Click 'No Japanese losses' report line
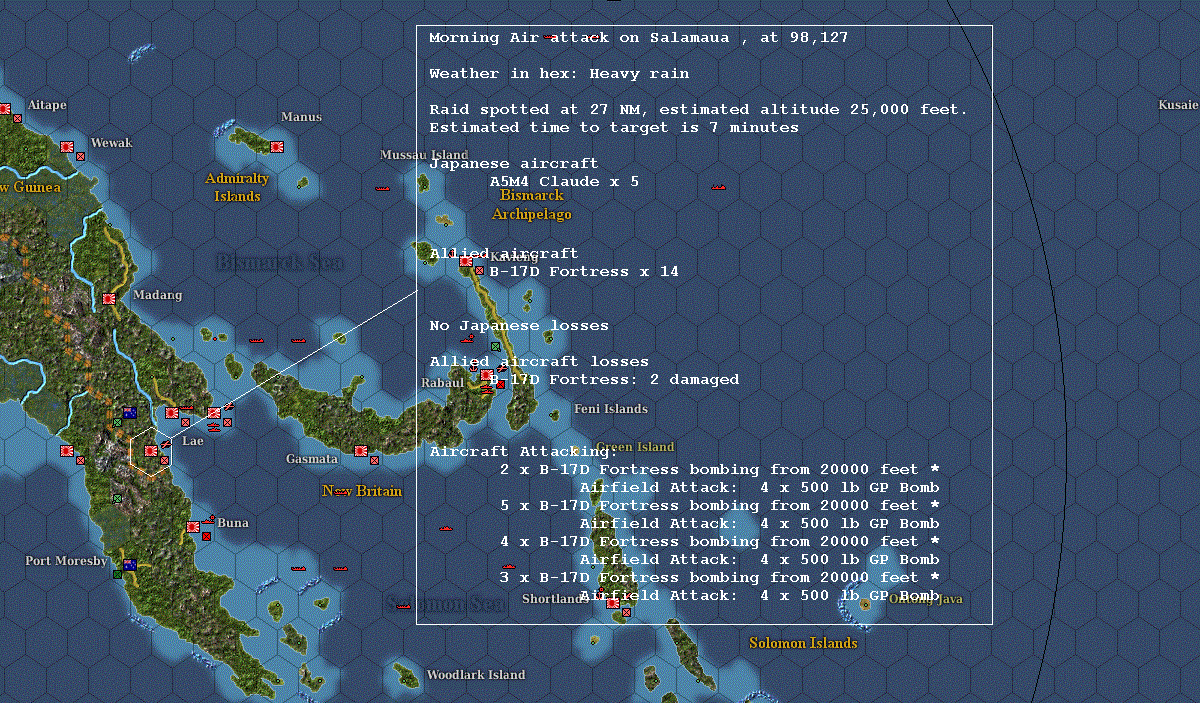 [x=519, y=326]
